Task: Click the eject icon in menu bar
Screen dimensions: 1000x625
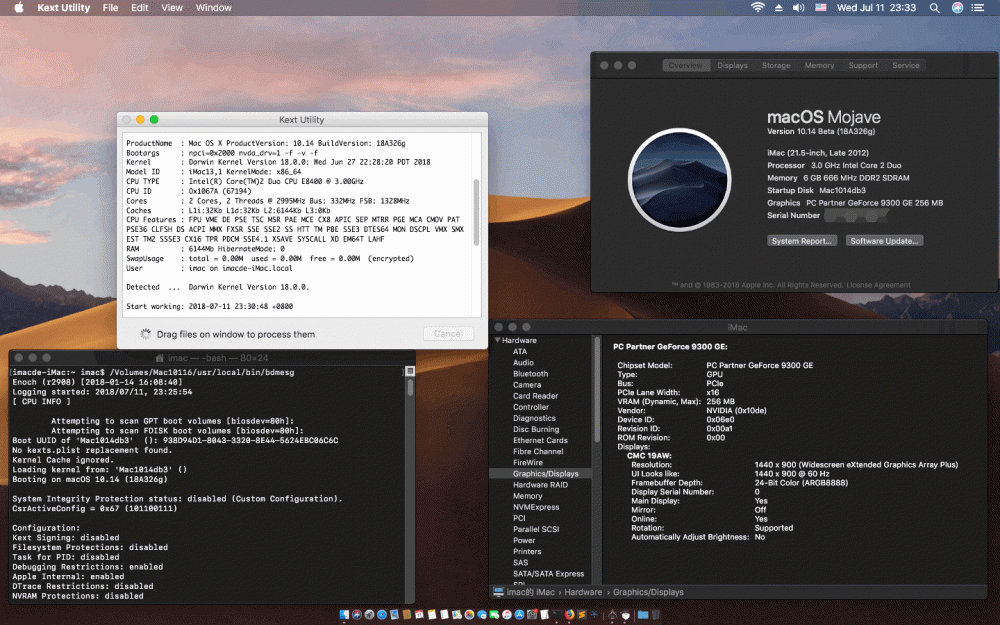Action: pos(779,8)
